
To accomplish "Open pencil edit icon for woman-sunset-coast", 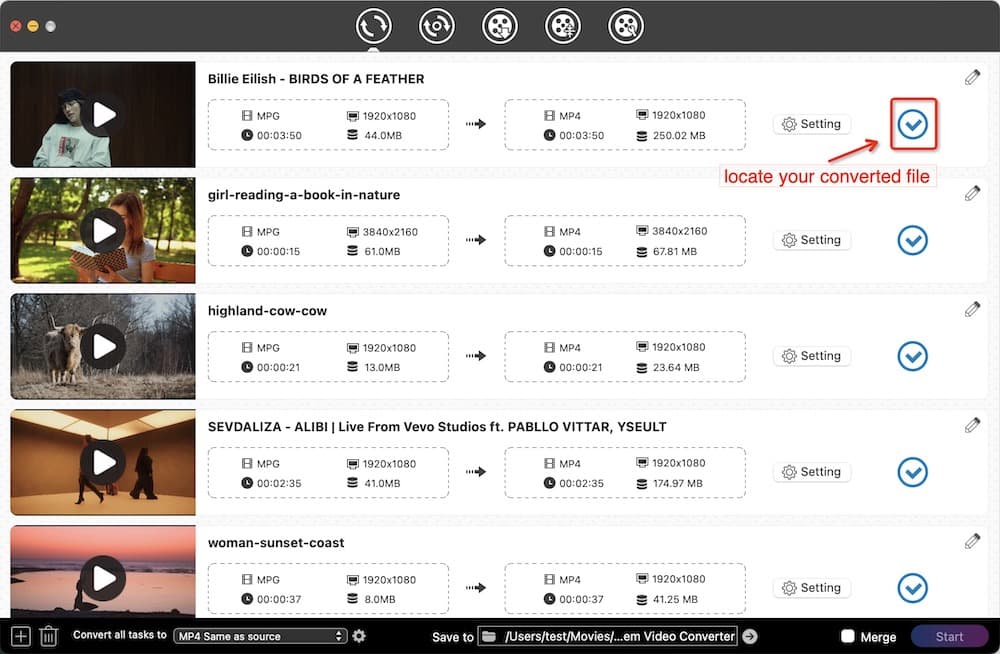I will (x=972, y=541).
